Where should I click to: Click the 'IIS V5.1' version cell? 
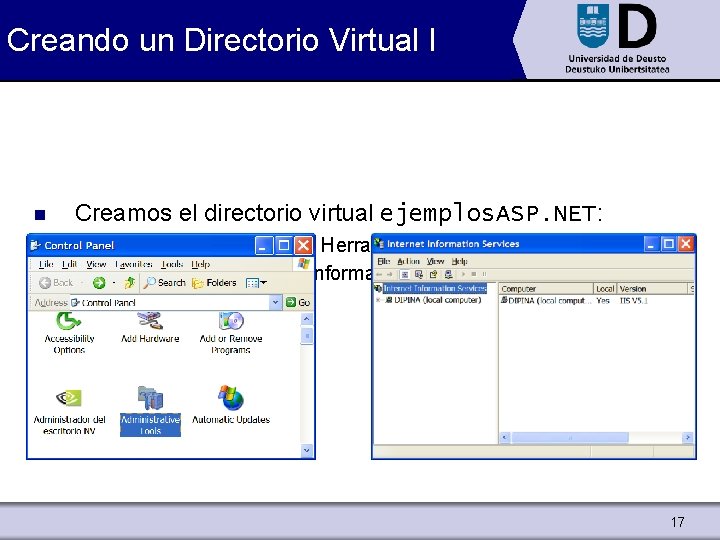click(634, 301)
